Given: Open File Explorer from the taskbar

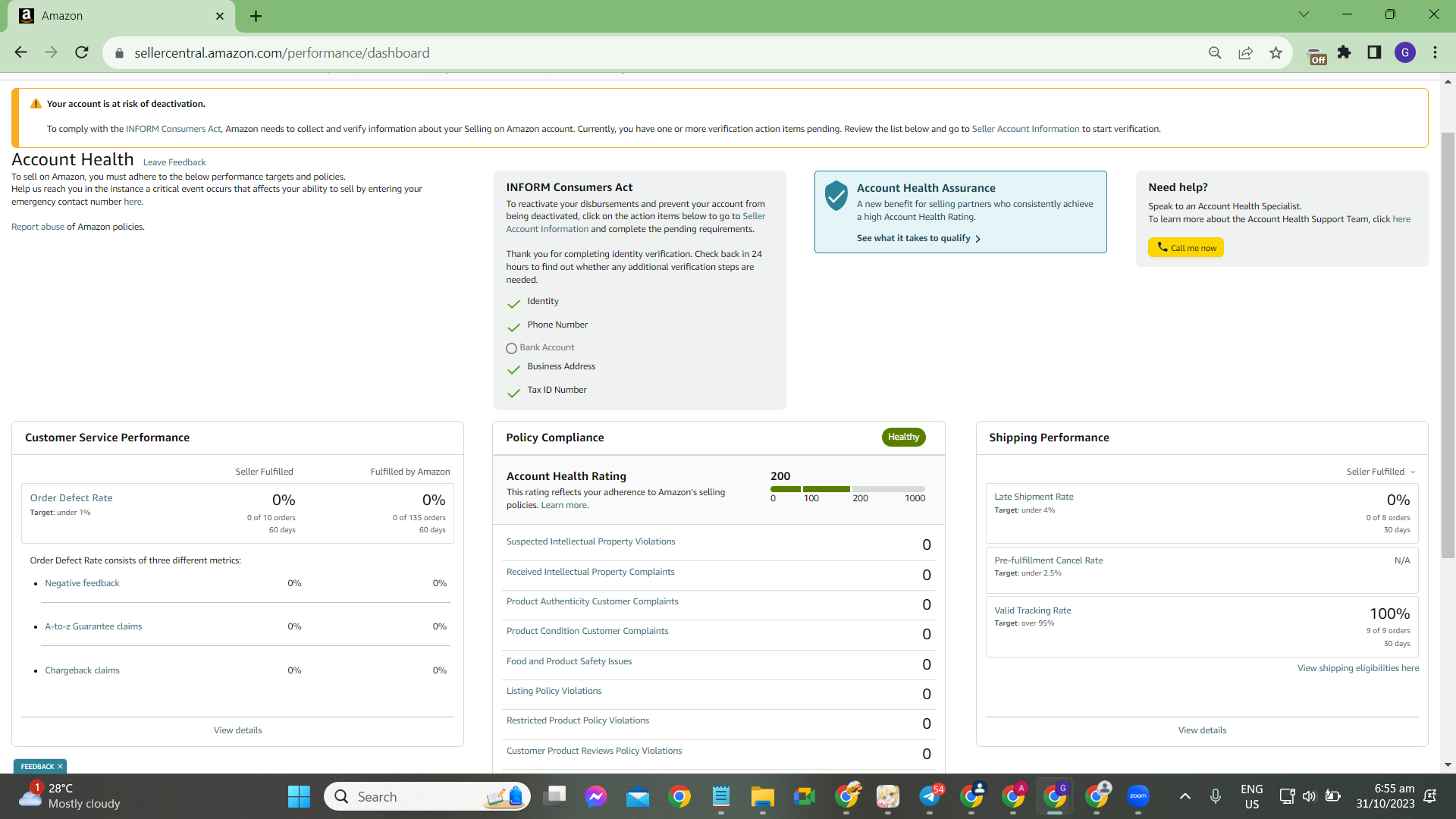Looking at the screenshot, I should [762, 796].
